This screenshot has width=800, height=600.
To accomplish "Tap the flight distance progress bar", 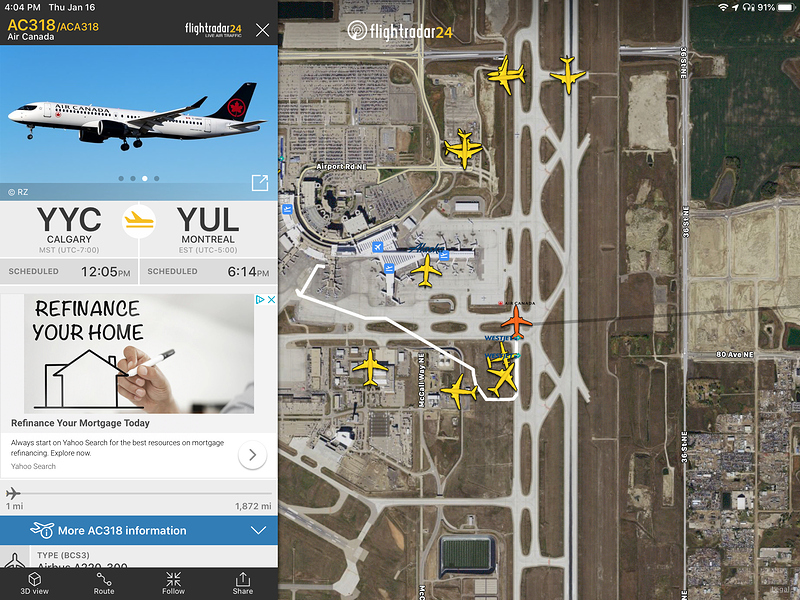I will 139,494.
